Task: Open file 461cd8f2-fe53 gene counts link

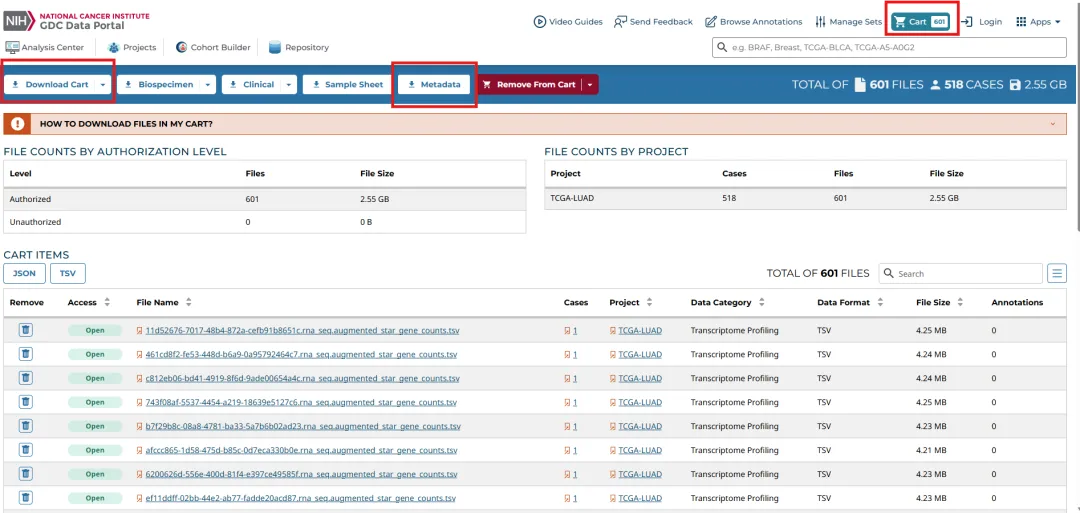Action: click(302, 355)
